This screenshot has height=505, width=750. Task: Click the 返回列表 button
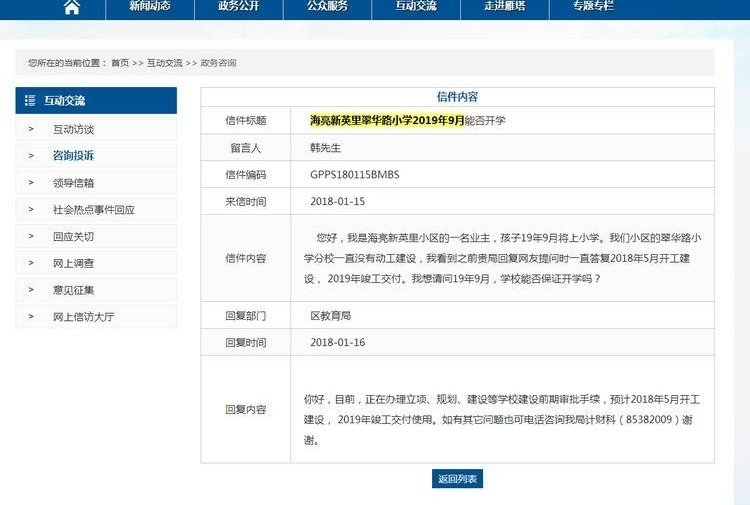(x=457, y=479)
